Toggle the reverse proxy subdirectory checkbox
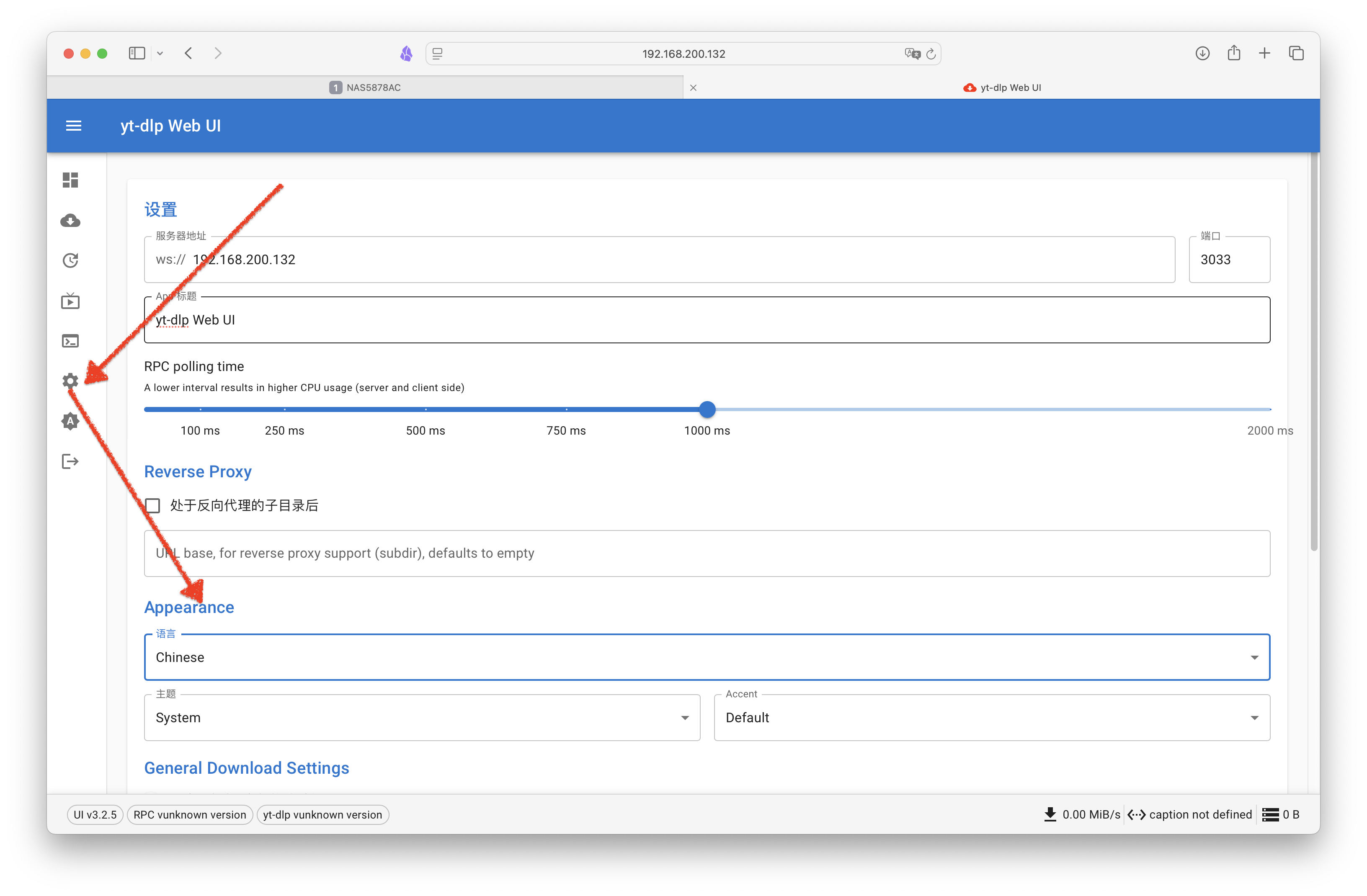 point(153,505)
